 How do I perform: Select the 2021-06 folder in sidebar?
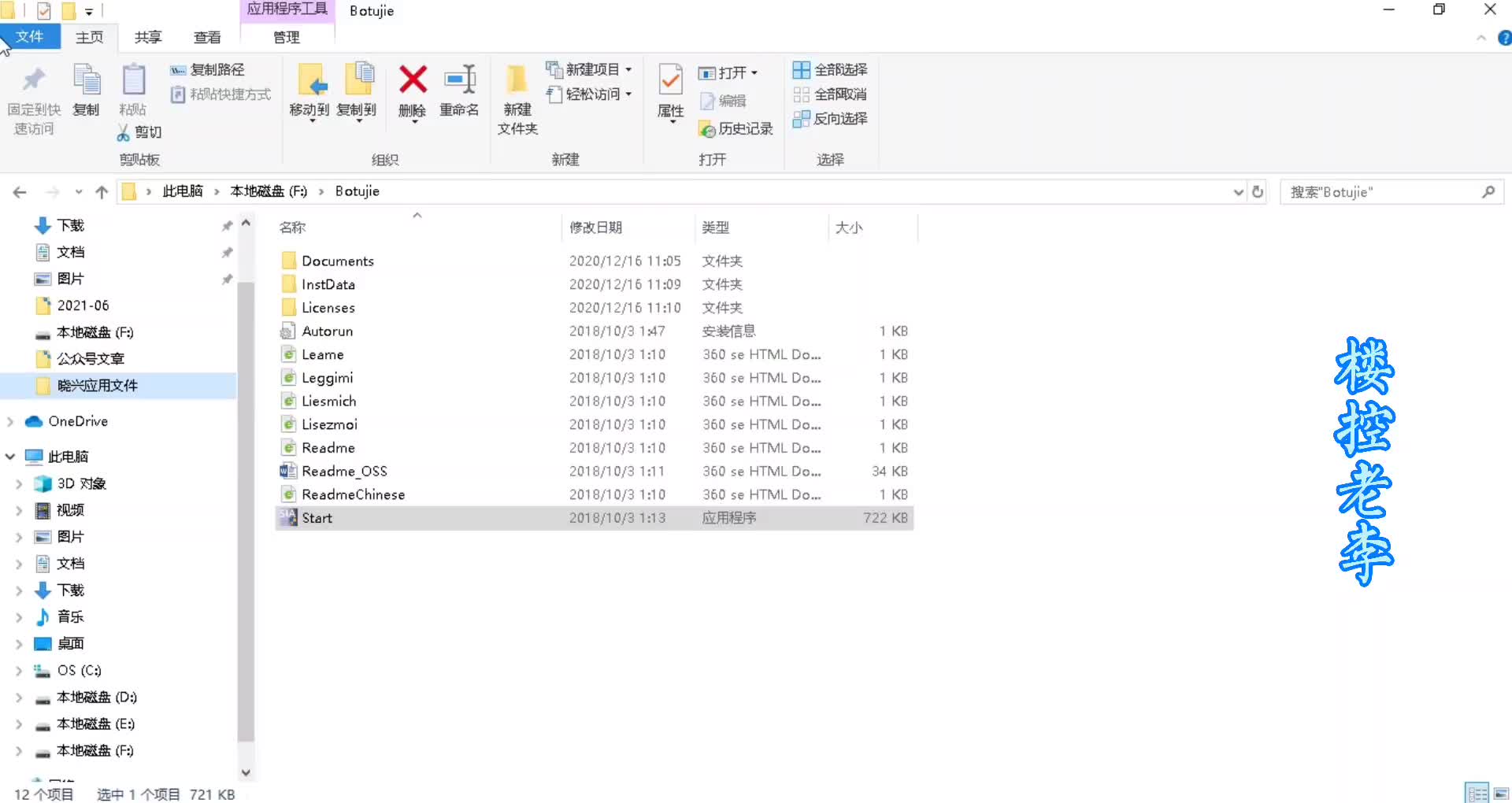click(x=83, y=305)
